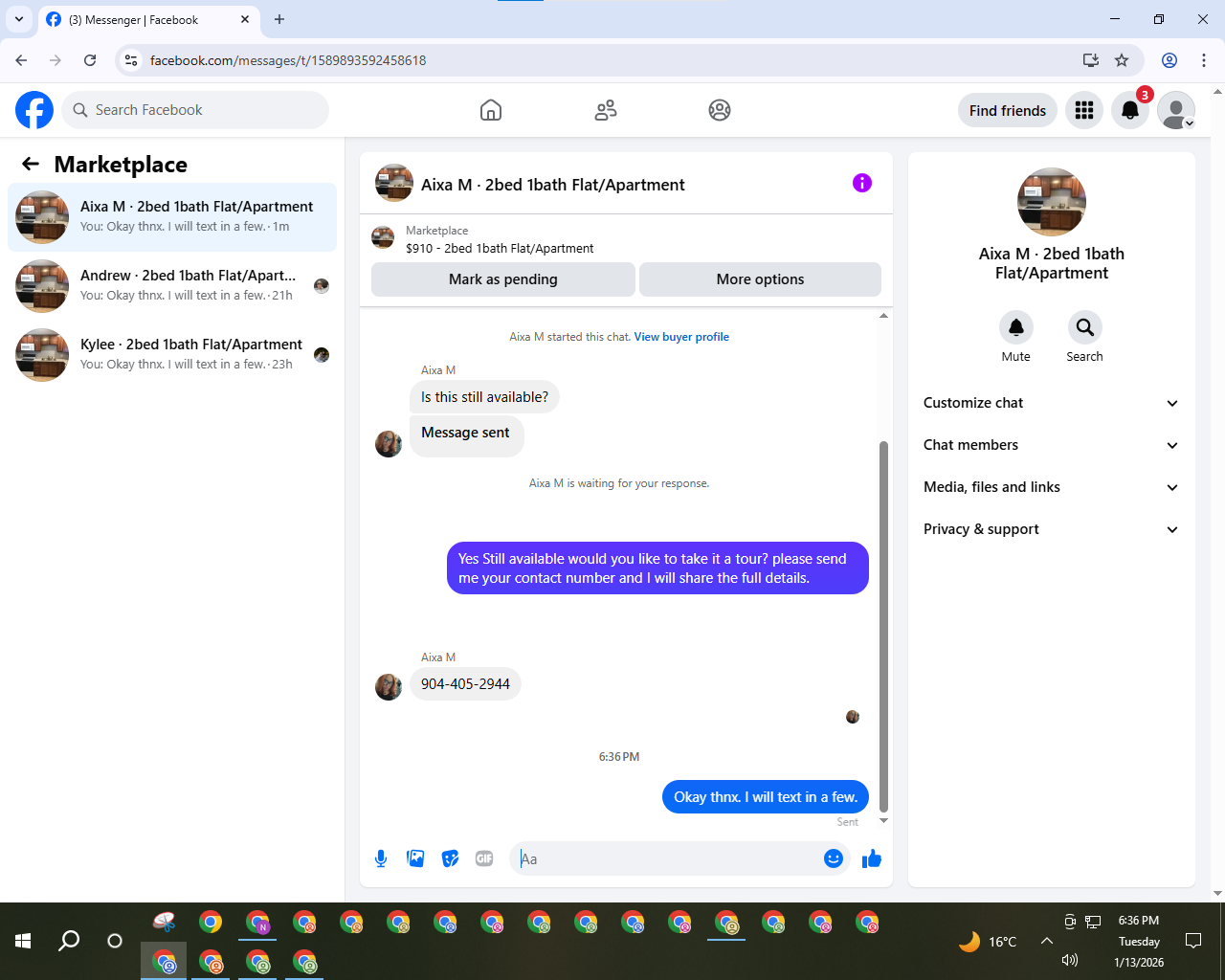Click the More options button

[760, 279]
